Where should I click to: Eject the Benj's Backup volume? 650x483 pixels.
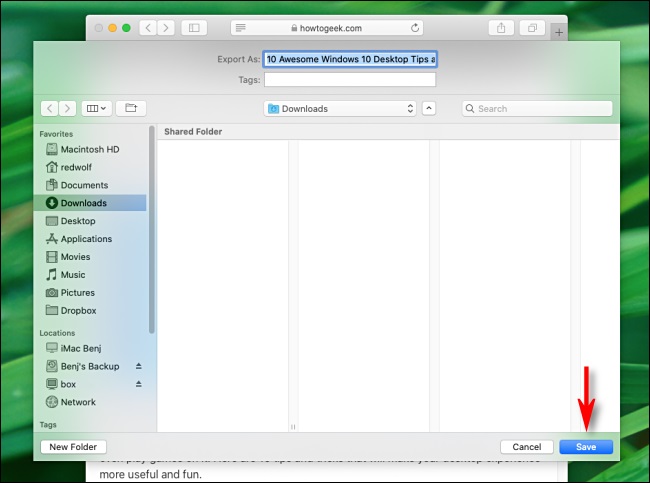[x=138, y=366]
